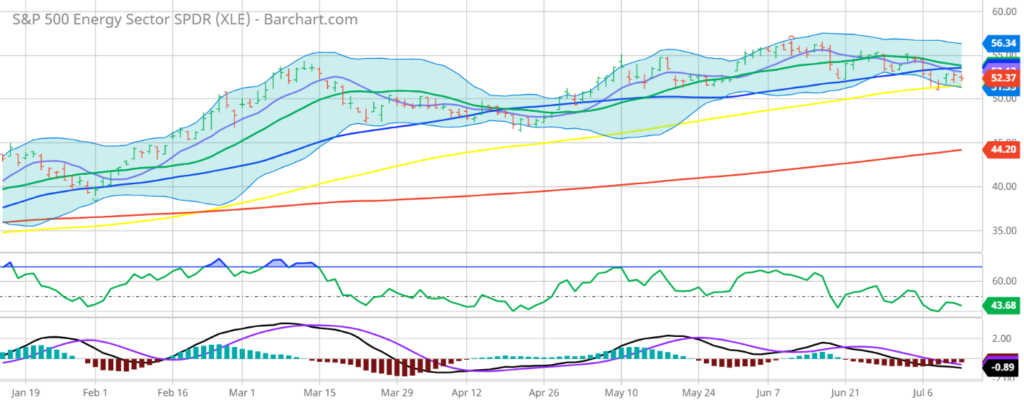Select the Feb 1 date label
This screenshot has width=1024, height=405.
[x=95, y=394]
